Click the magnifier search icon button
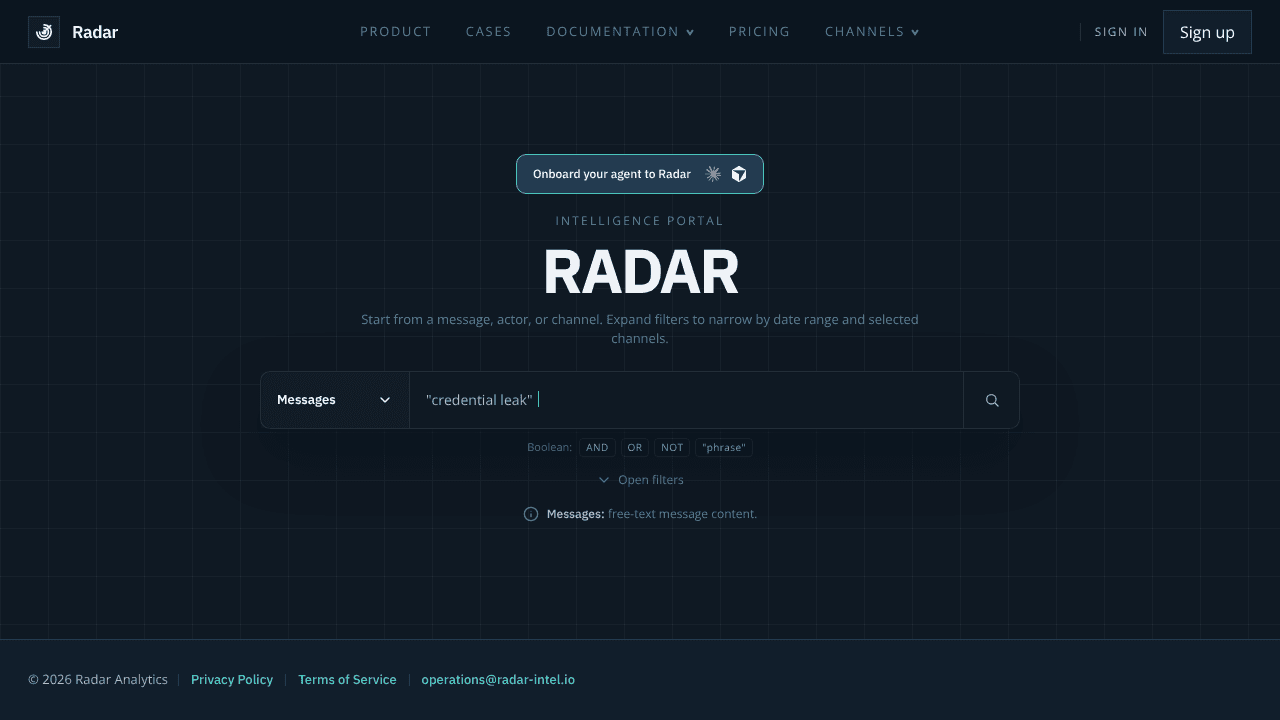The image size is (1280, 720). tap(992, 400)
